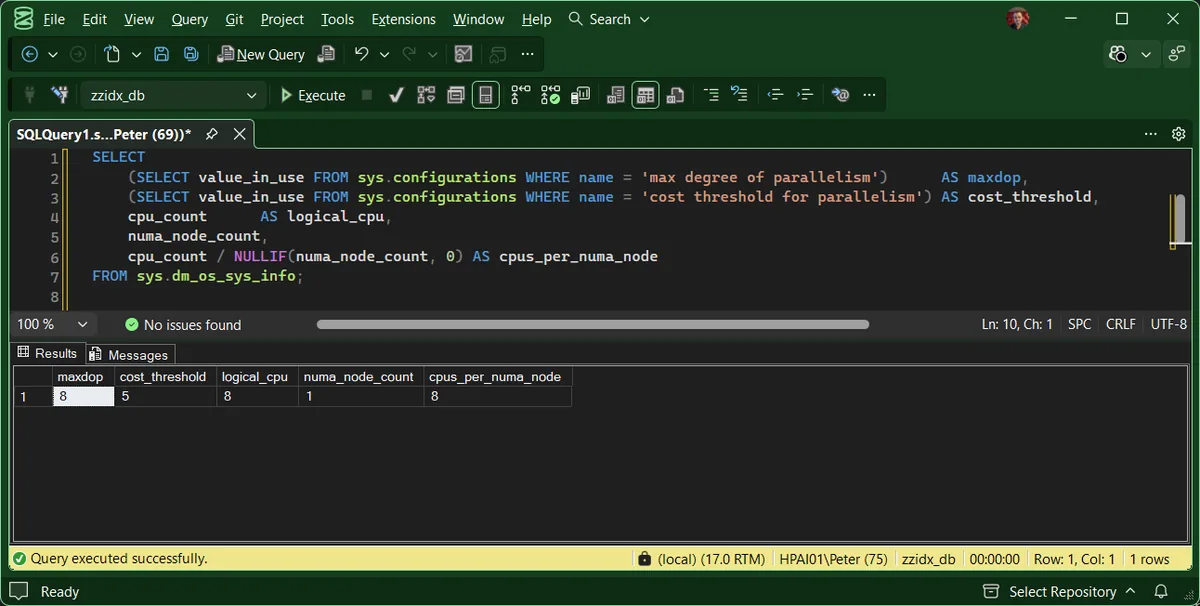This screenshot has width=1200, height=606.
Task: Select the Results tab
Action: (47, 353)
